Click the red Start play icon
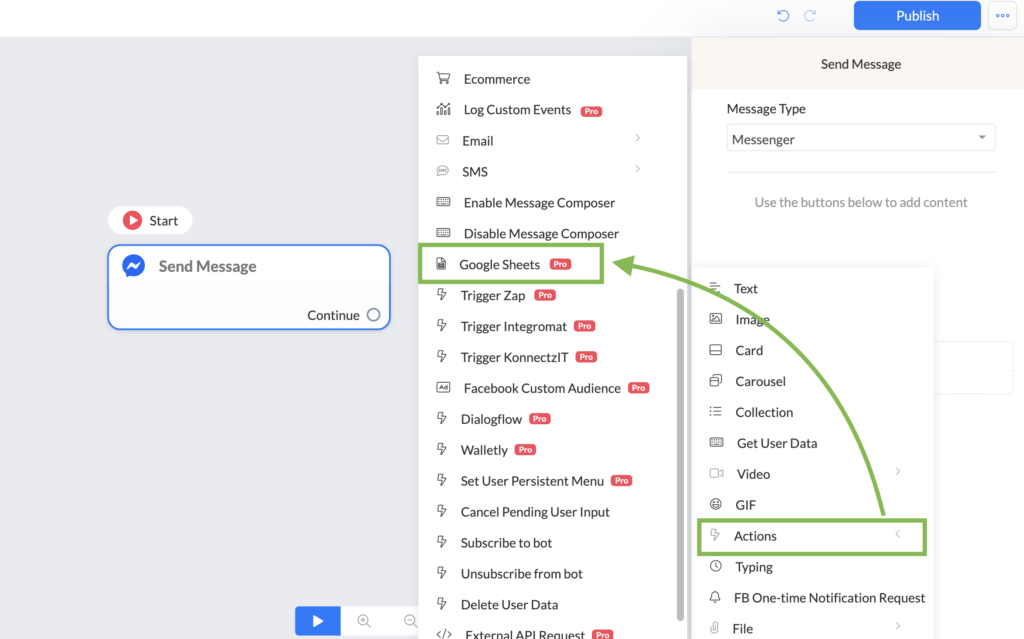Screen dimensions: 1024x639 click(x=133, y=220)
